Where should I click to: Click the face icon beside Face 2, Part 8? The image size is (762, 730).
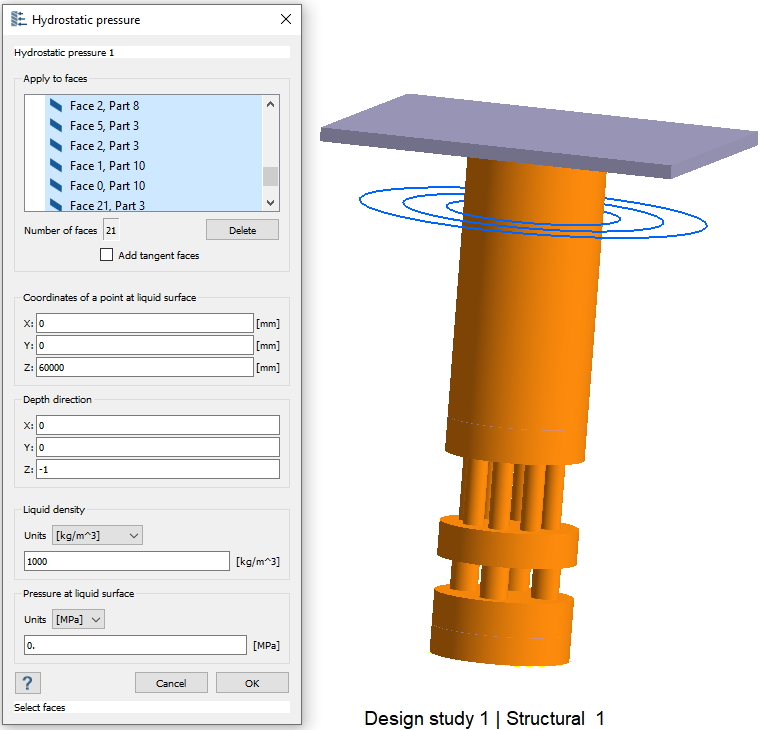pos(55,106)
